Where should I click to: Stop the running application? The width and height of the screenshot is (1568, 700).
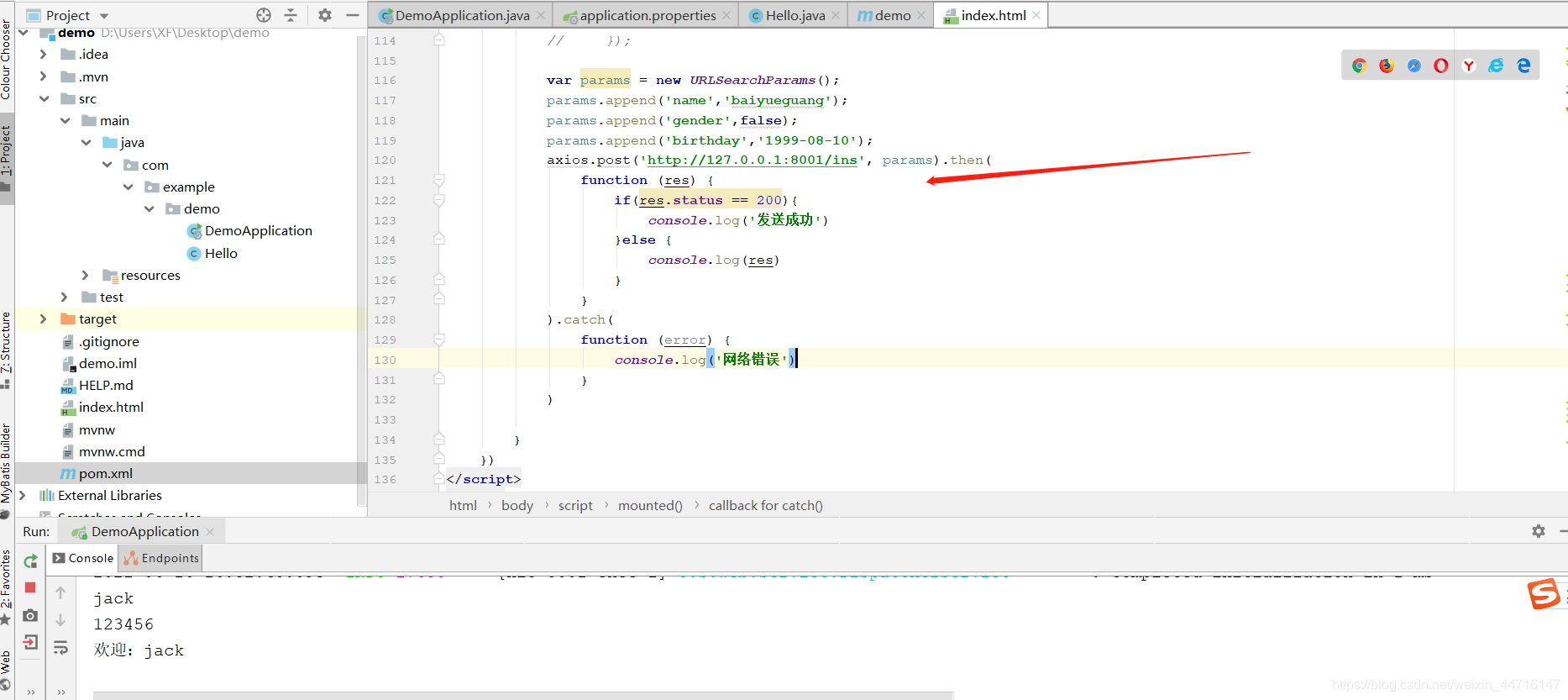[x=30, y=587]
